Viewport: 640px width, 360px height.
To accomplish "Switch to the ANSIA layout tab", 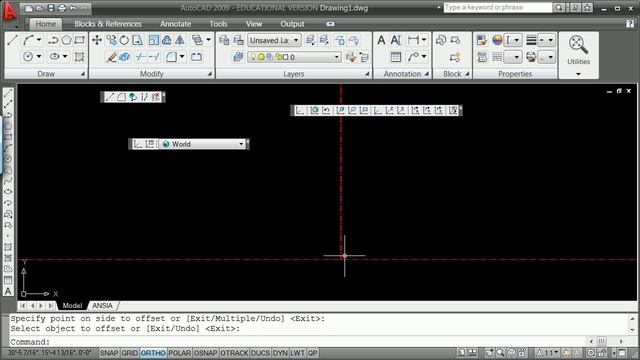I will [102, 305].
